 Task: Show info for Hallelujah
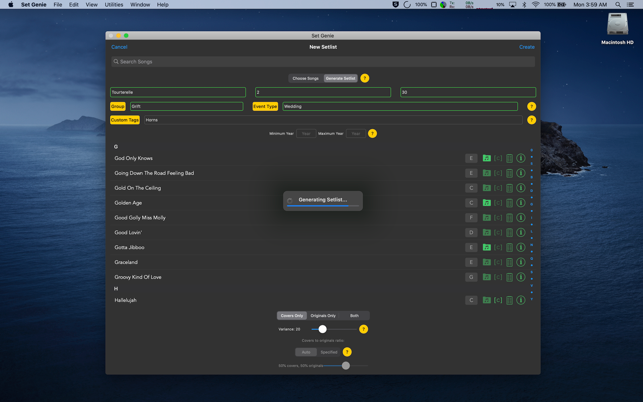tap(521, 300)
